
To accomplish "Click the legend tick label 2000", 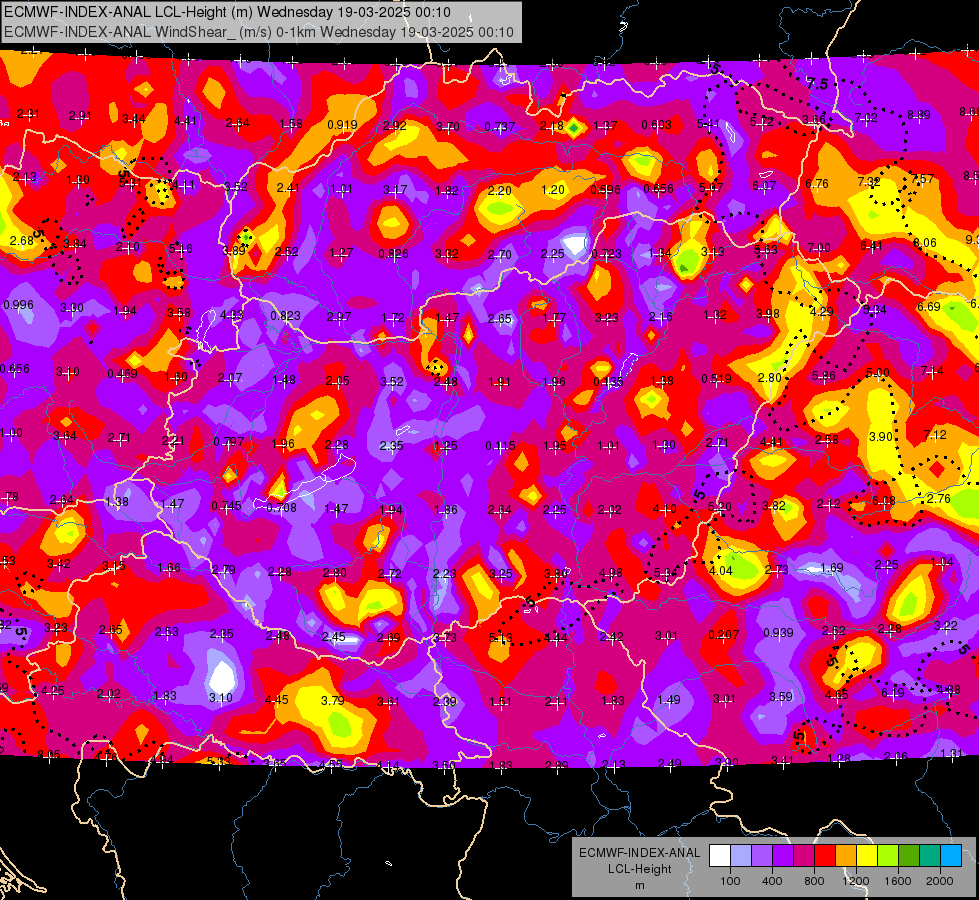I will (940, 881).
